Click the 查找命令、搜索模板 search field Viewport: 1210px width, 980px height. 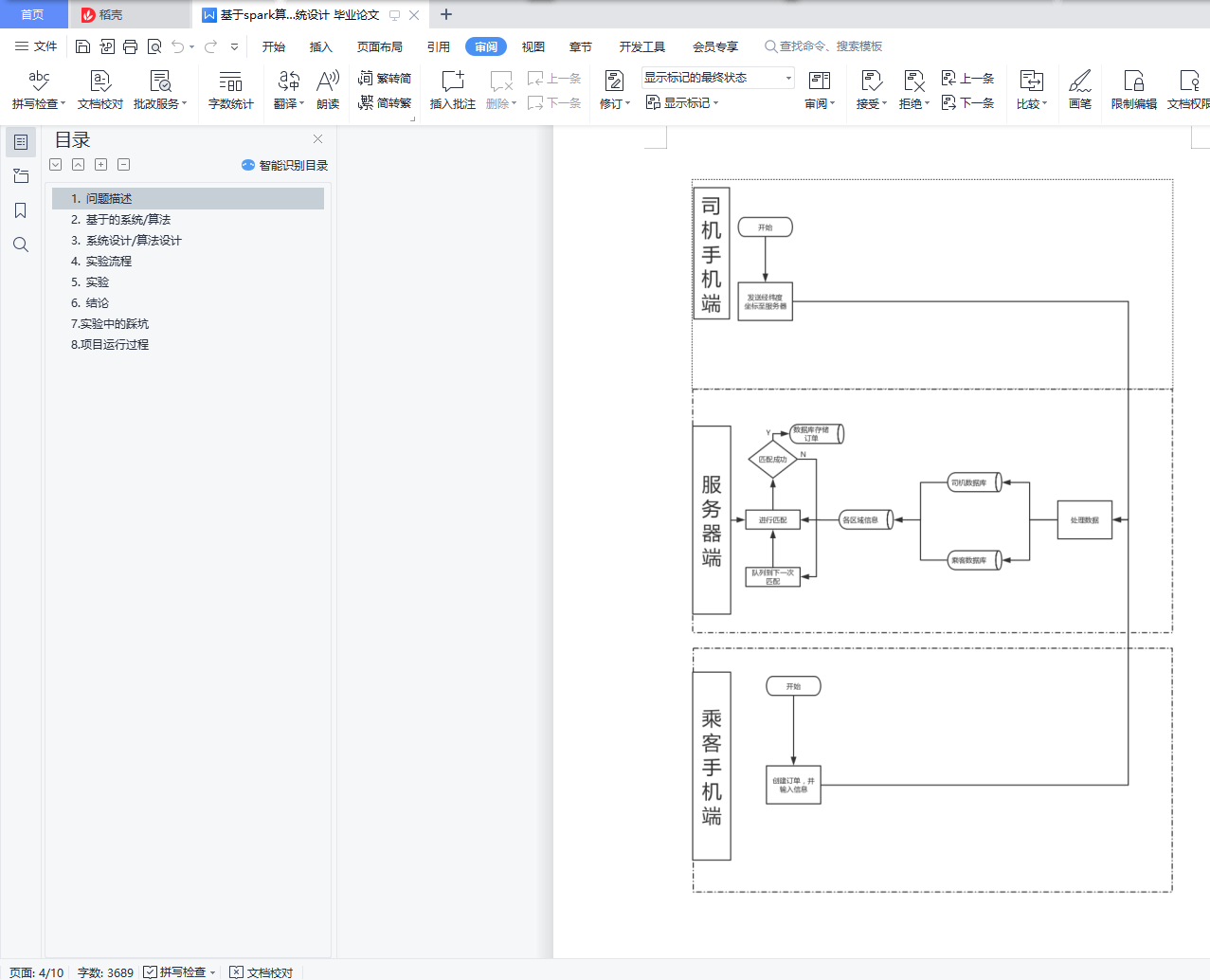(824, 46)
